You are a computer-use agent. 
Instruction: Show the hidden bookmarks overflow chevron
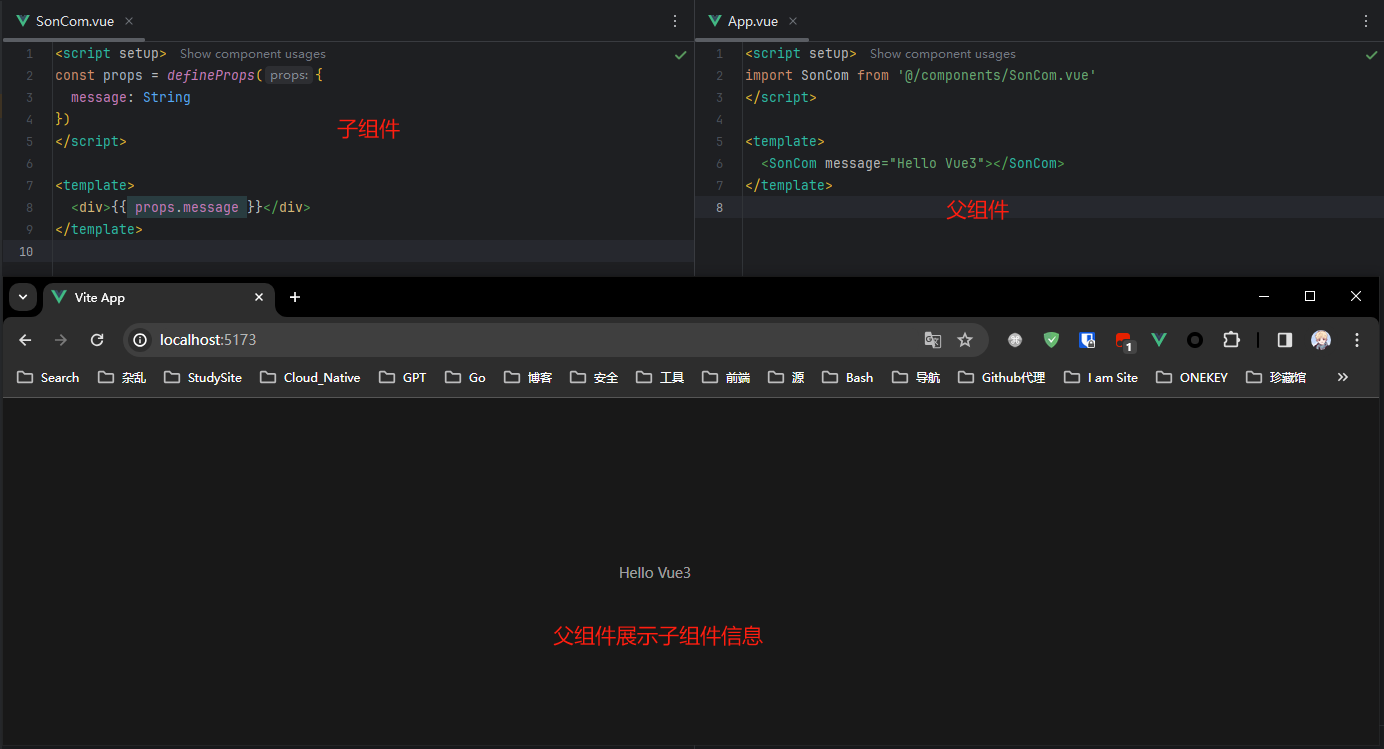[x=1343, y=377]
